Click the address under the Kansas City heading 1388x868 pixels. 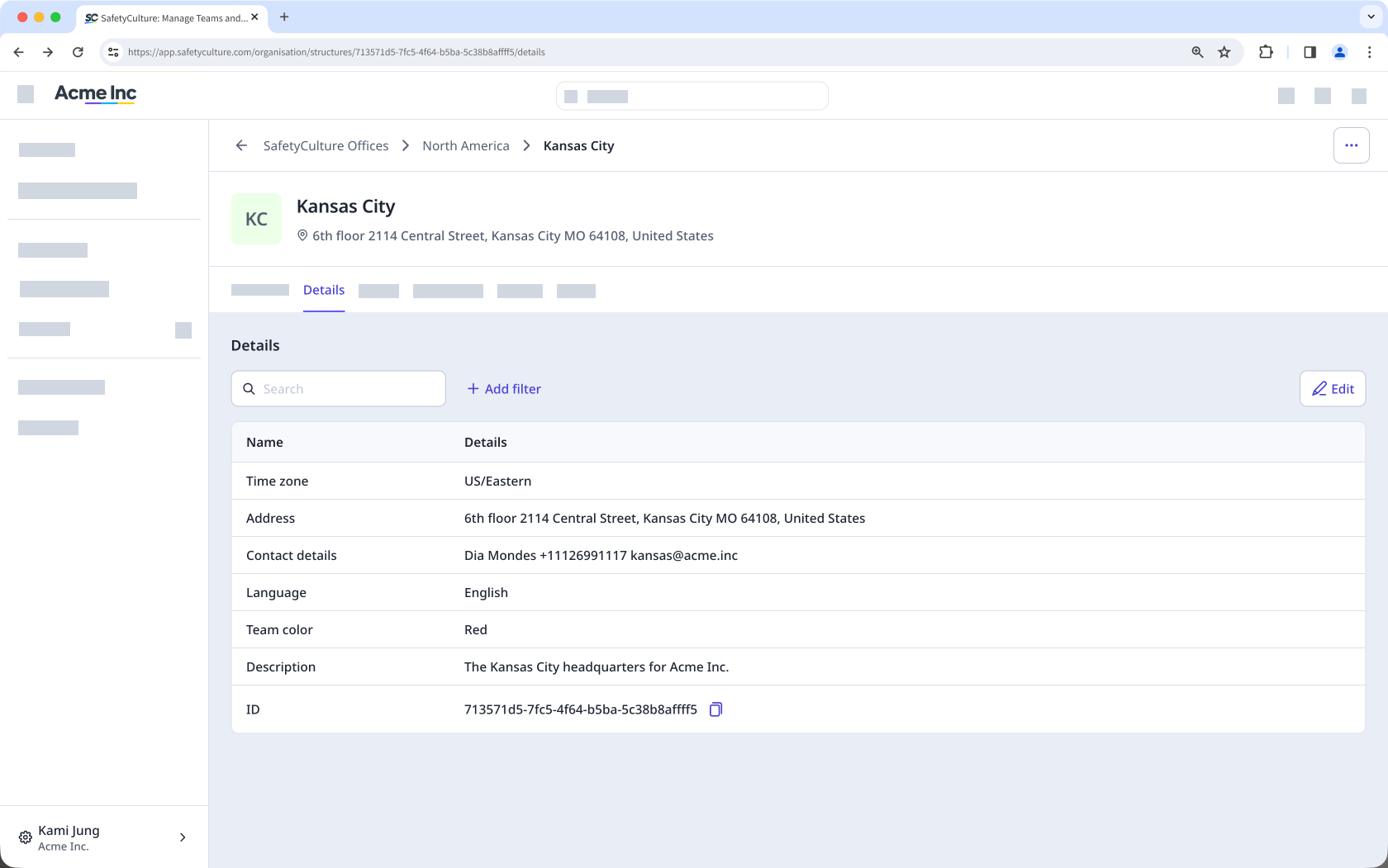pos(512,236)
